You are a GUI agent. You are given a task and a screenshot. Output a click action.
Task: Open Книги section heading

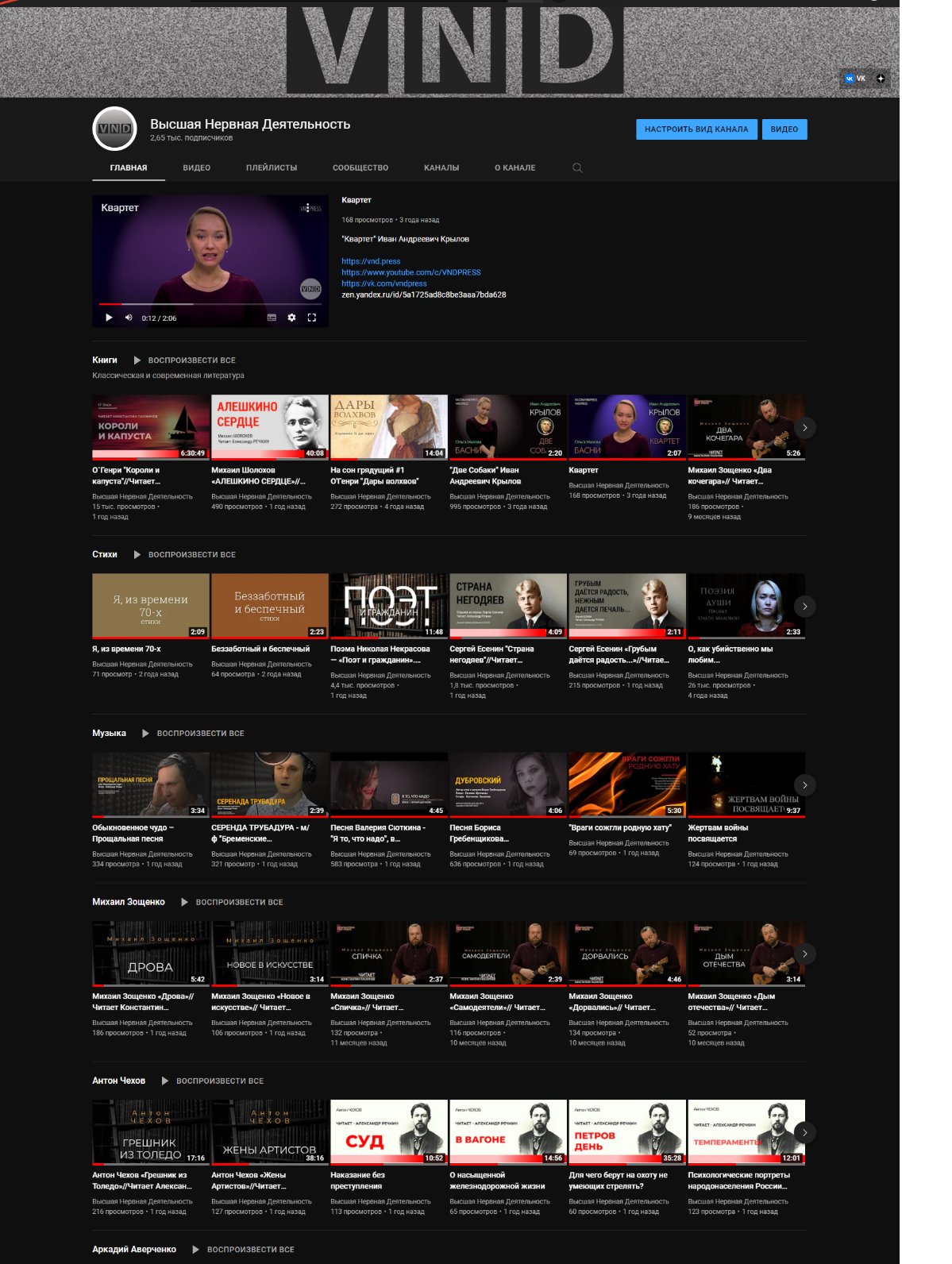105,360
